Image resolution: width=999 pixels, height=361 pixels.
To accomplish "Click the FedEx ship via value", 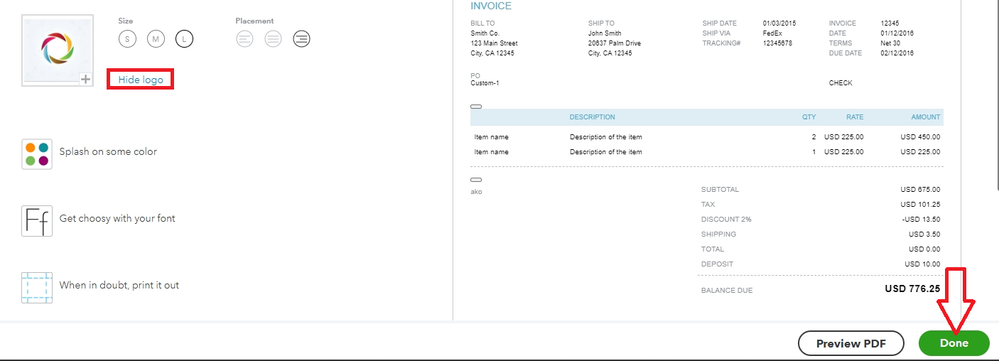I will [x=772, y=33].
